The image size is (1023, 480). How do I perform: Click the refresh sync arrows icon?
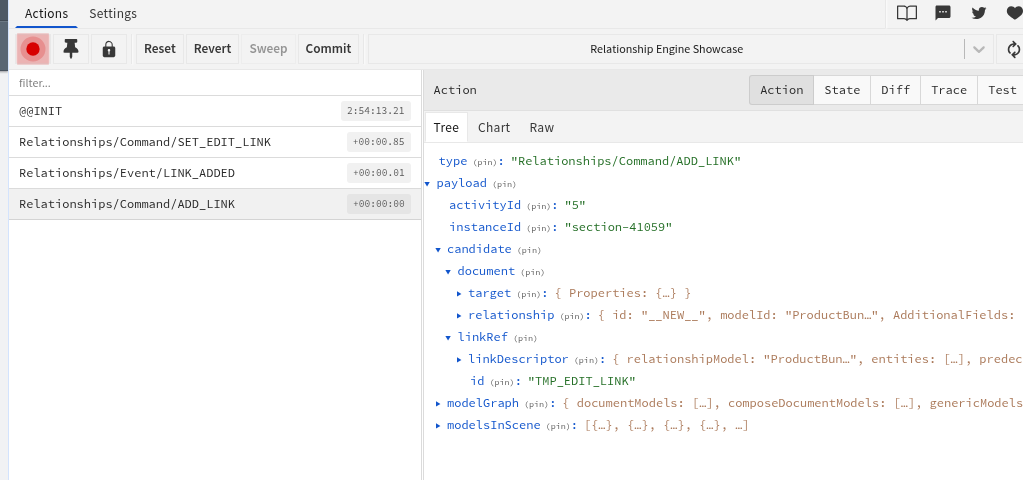(1013, 49)
